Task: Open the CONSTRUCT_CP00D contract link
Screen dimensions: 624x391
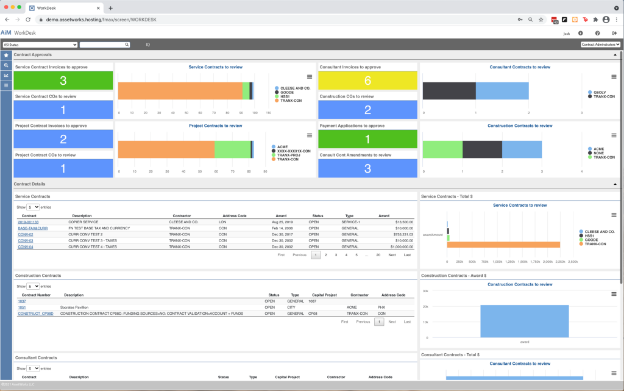Action: [x=35, y=314]
